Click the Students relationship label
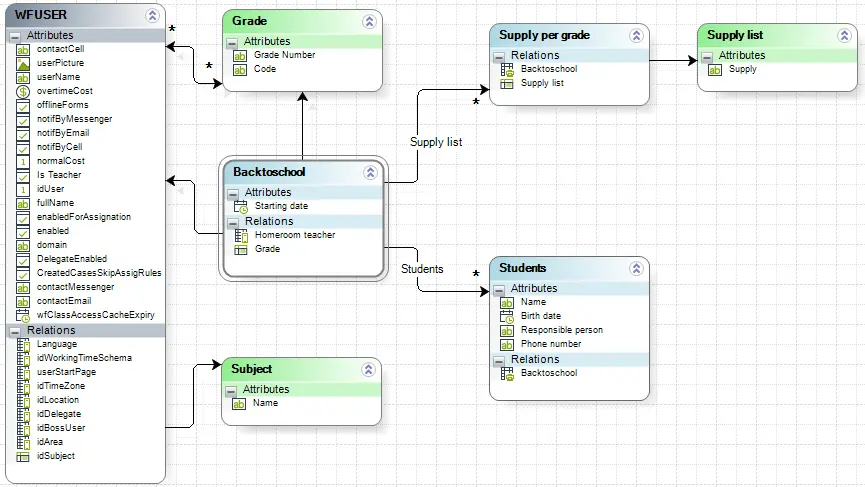 422,269
